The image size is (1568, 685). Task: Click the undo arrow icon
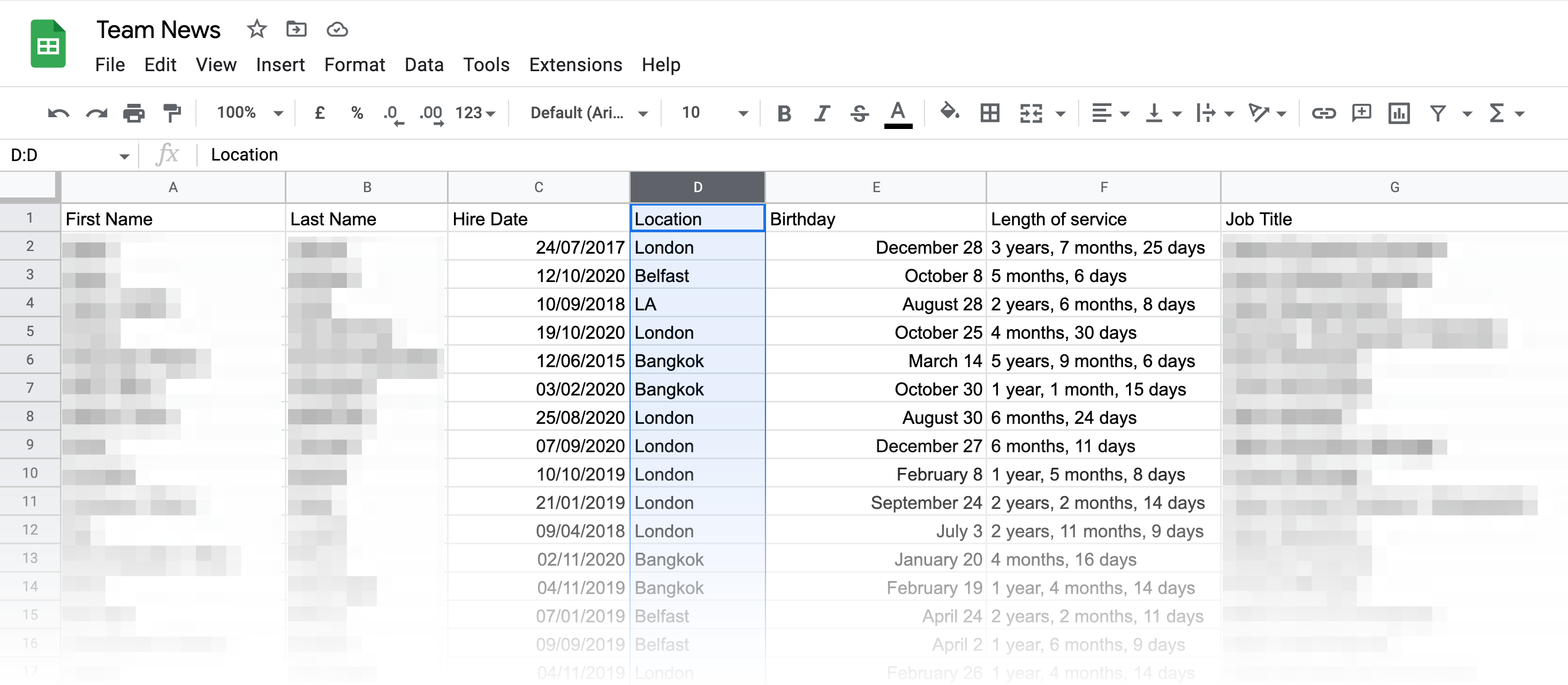58,113
